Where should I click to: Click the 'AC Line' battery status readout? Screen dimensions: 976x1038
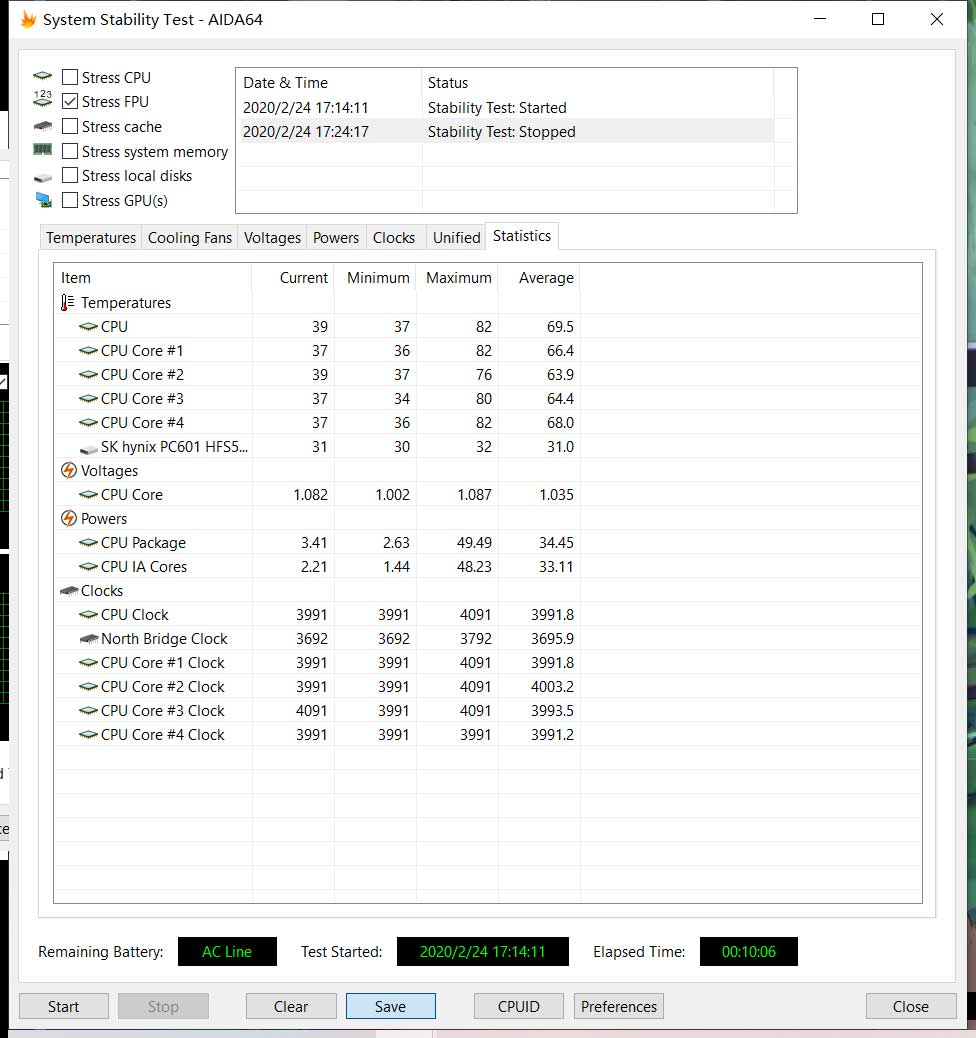(227, 951)
